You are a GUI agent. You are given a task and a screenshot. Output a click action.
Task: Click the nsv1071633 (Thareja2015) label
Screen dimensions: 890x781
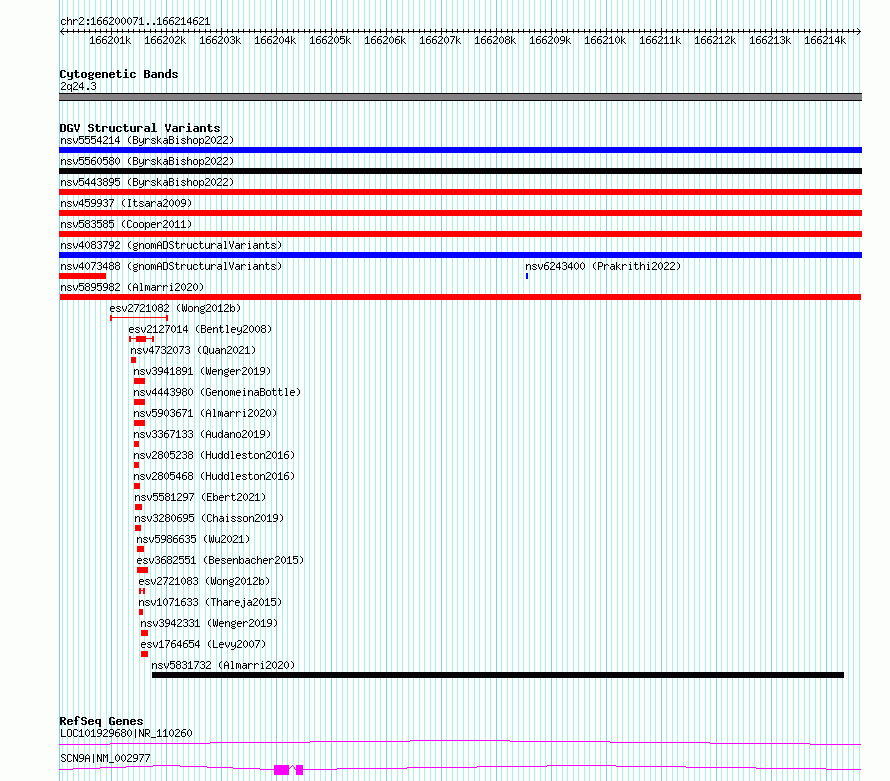(x=210, y=602)
